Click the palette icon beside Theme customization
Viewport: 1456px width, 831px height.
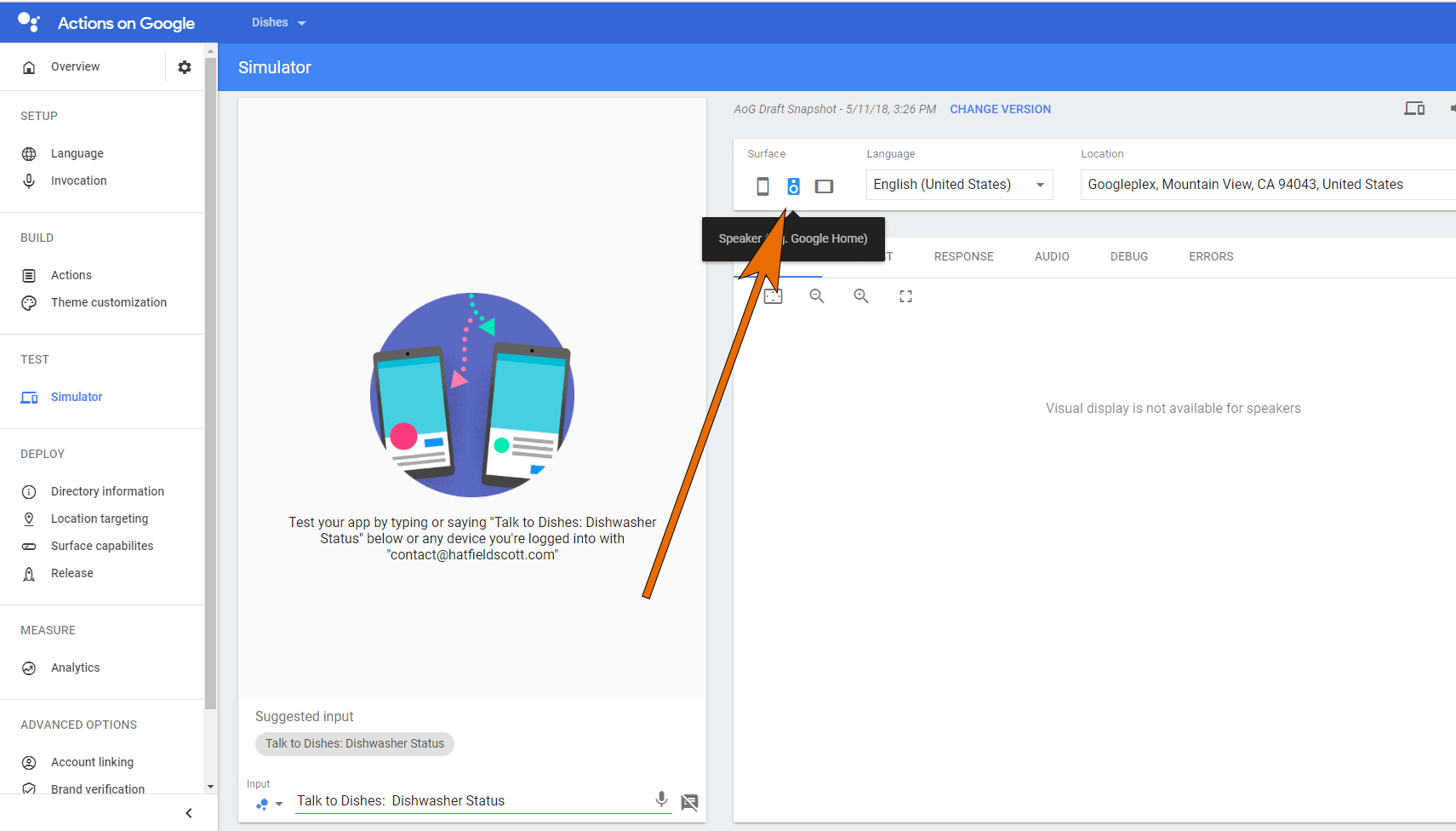pyautogui.click(x=29, y=302)
